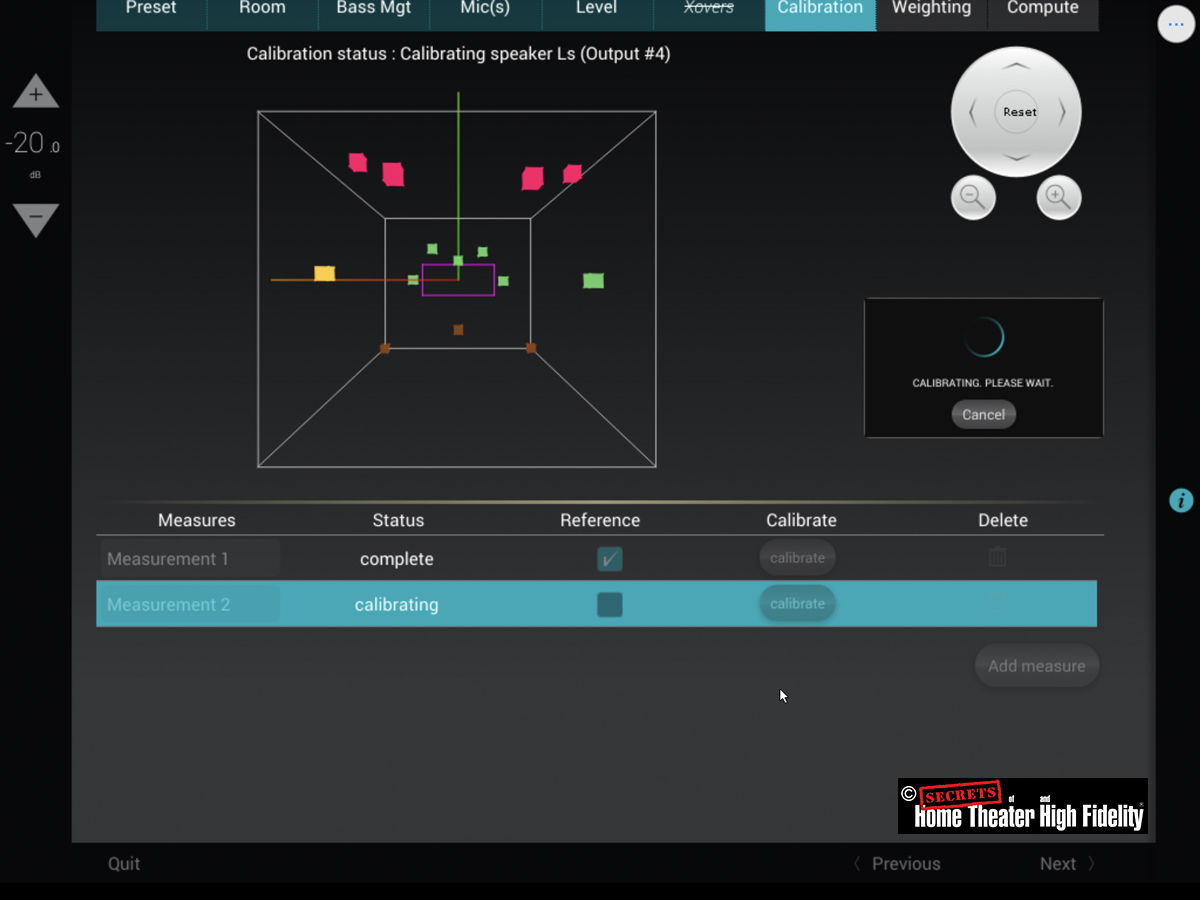1200x900 pixels.
Task: Switch to the Weighting tab
Action: click(x=931, y=10)
